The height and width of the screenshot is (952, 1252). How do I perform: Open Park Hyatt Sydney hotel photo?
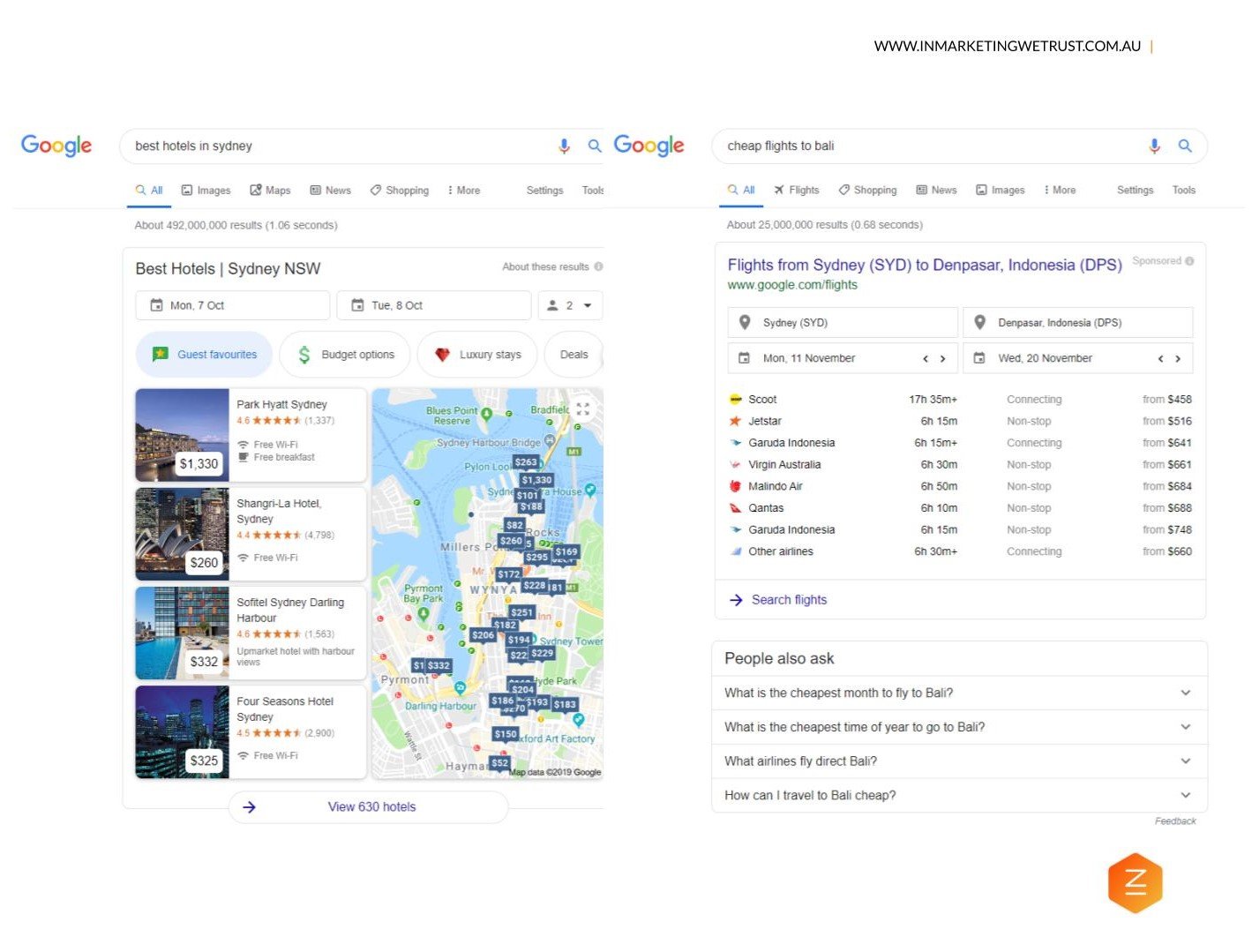(183, 435)
